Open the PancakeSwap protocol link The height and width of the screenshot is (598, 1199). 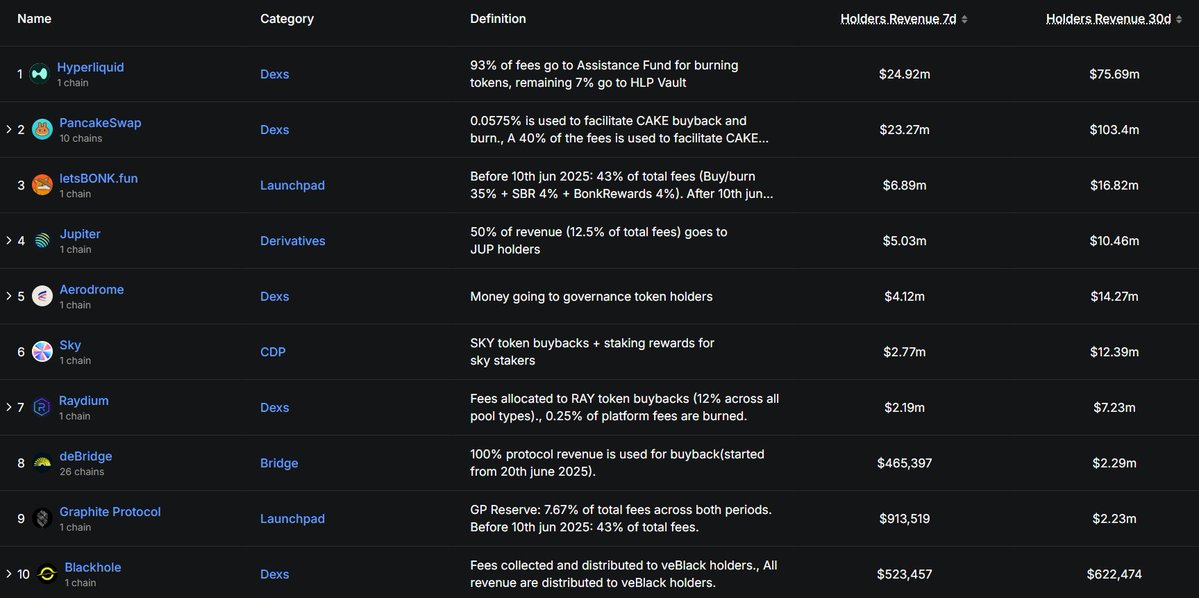pyautogui.click(x=100, y=123)
